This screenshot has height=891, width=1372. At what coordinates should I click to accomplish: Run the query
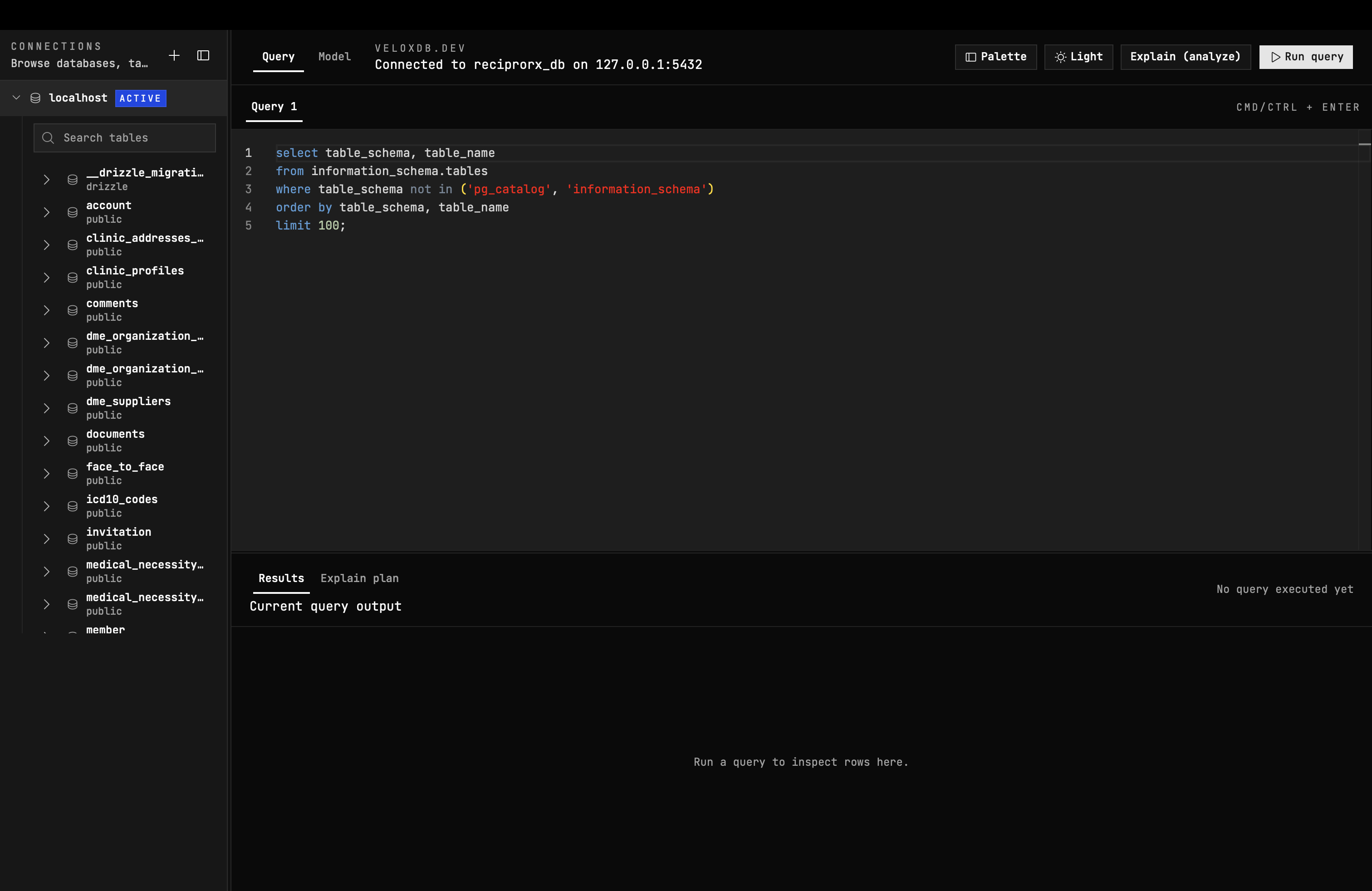(x=1306, y=57)
